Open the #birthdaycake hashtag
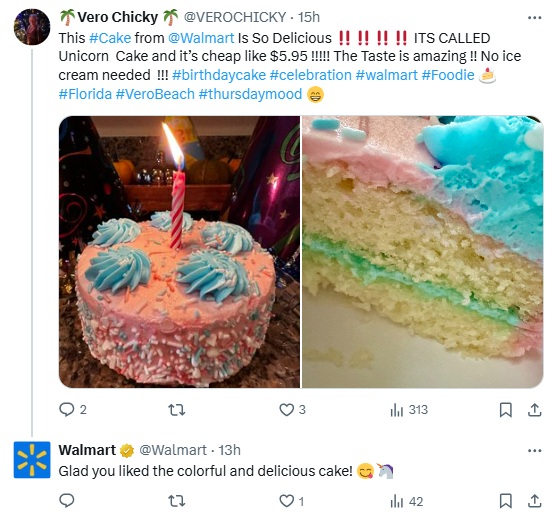The height and width of the screenshot is (519, 557). click(219, 75)
